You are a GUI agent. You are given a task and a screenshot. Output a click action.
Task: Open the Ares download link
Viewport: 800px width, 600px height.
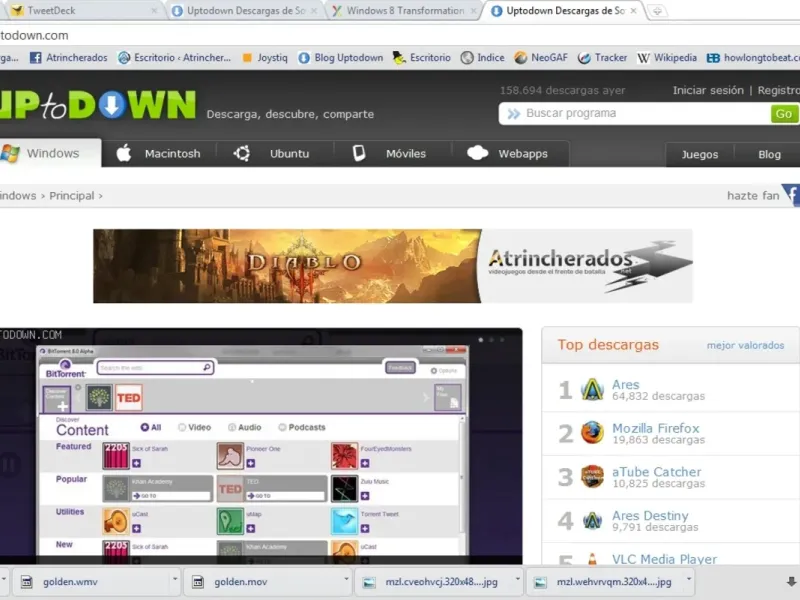(x=626, y=384)
